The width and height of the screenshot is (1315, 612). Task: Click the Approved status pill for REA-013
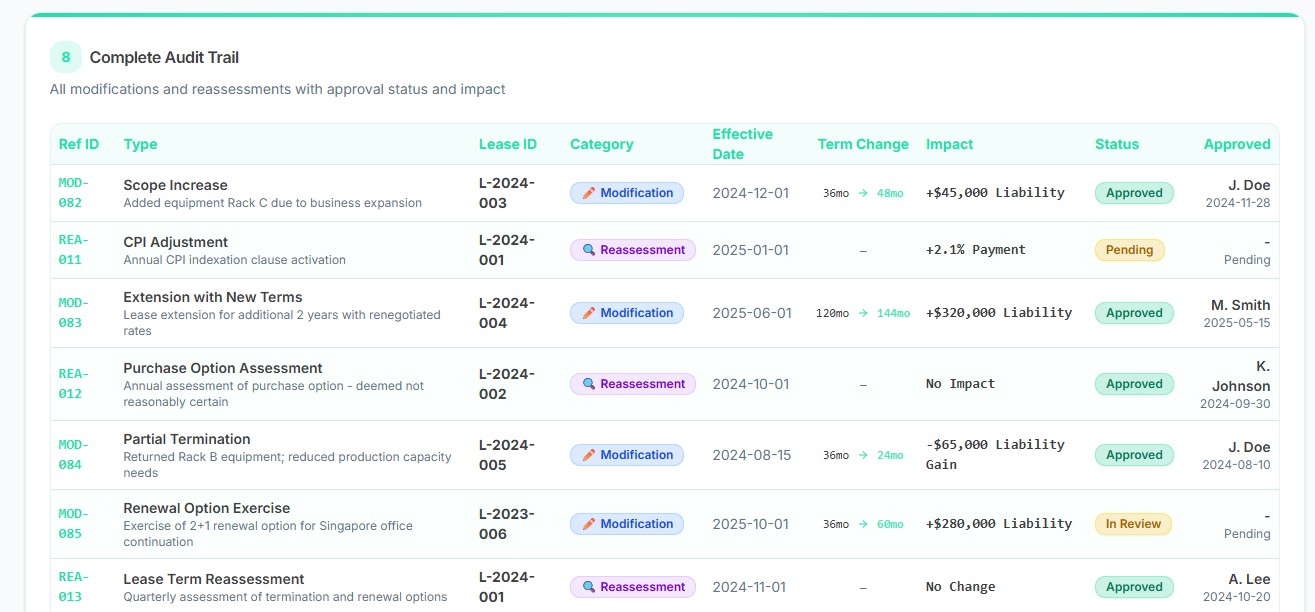[x=1134, y=587]
